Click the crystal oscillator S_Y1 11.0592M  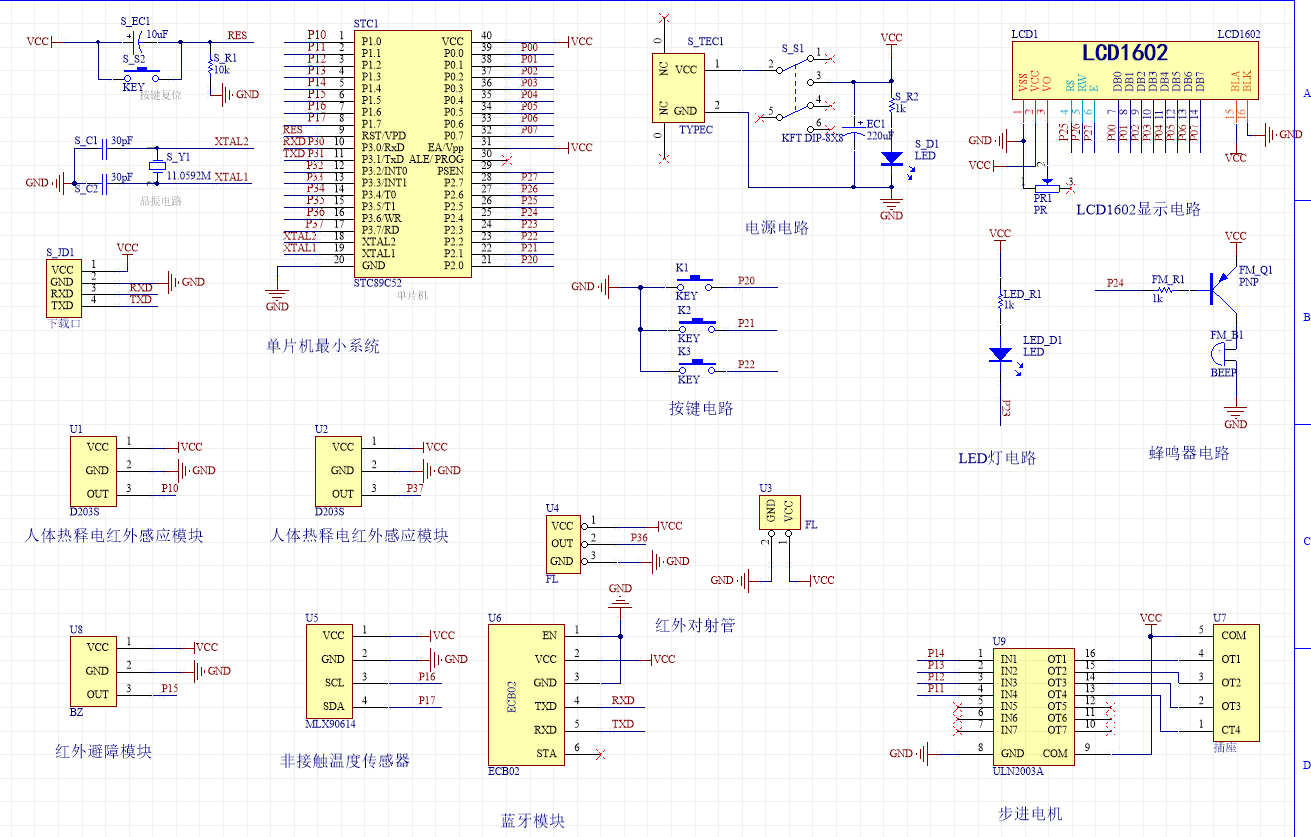[x=156, y=165]
